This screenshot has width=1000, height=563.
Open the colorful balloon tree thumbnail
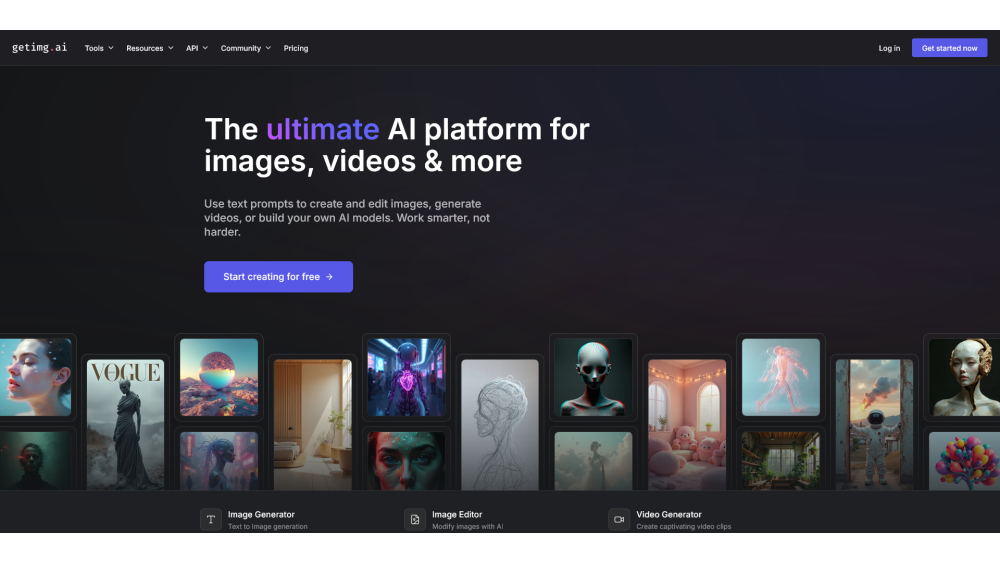tap(964, 461)
